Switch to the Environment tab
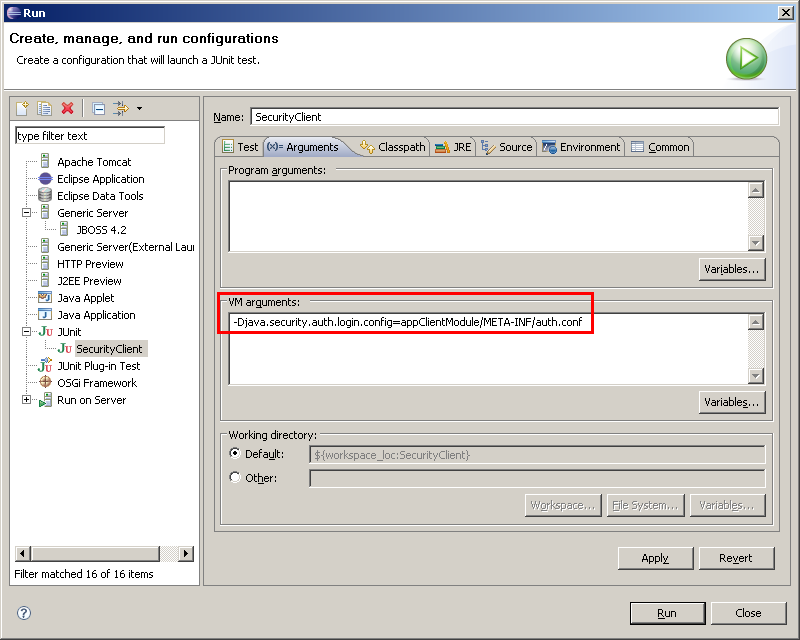Viewport: 800px width, 640px height. pyautogui.click(x=581, y=147)
